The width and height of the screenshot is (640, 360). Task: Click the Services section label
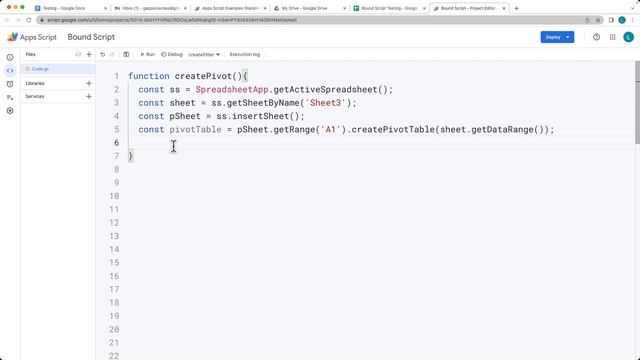tap(35, 96)
